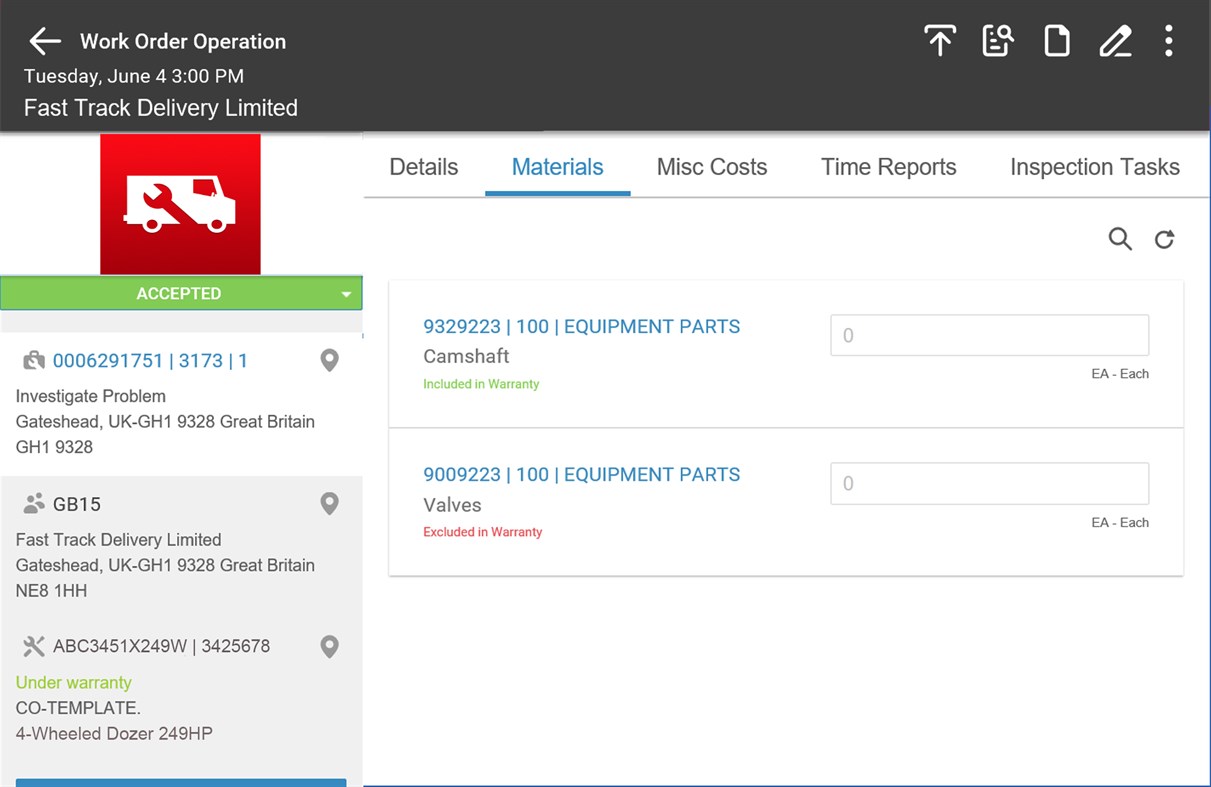1211x787 pixels.
Task: Click the quantity field for Camshaft
Action: click(988, 335)
